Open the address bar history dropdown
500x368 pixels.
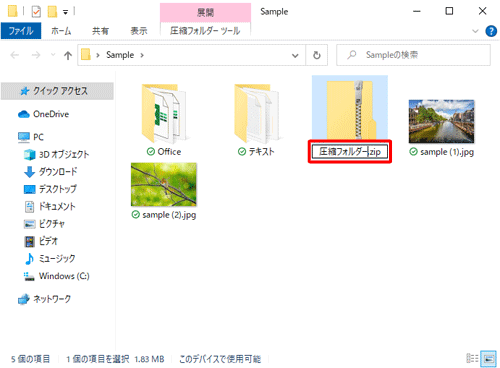click(x=295, y=55)
